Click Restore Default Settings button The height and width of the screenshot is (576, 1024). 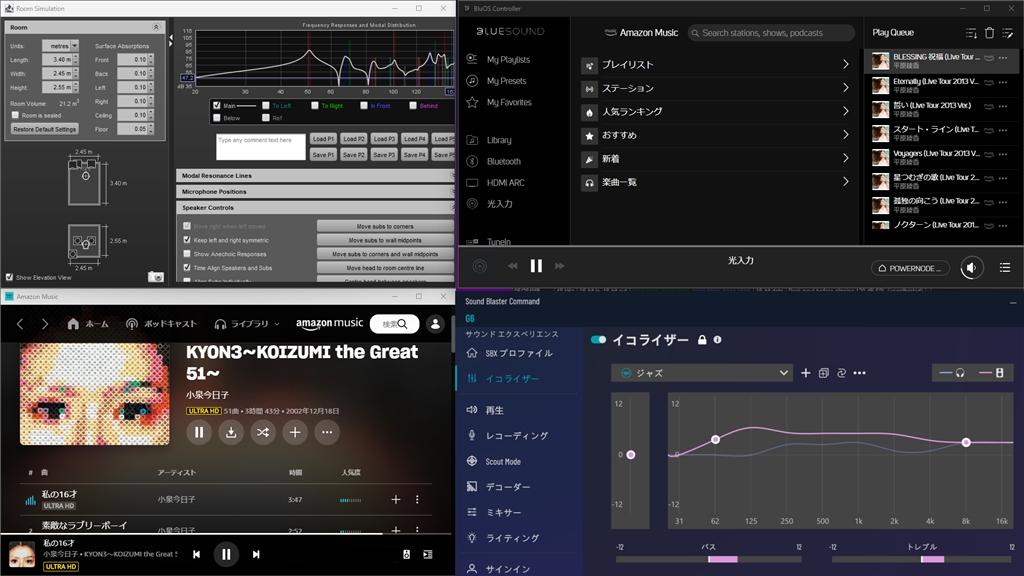[x=44, y=129]
